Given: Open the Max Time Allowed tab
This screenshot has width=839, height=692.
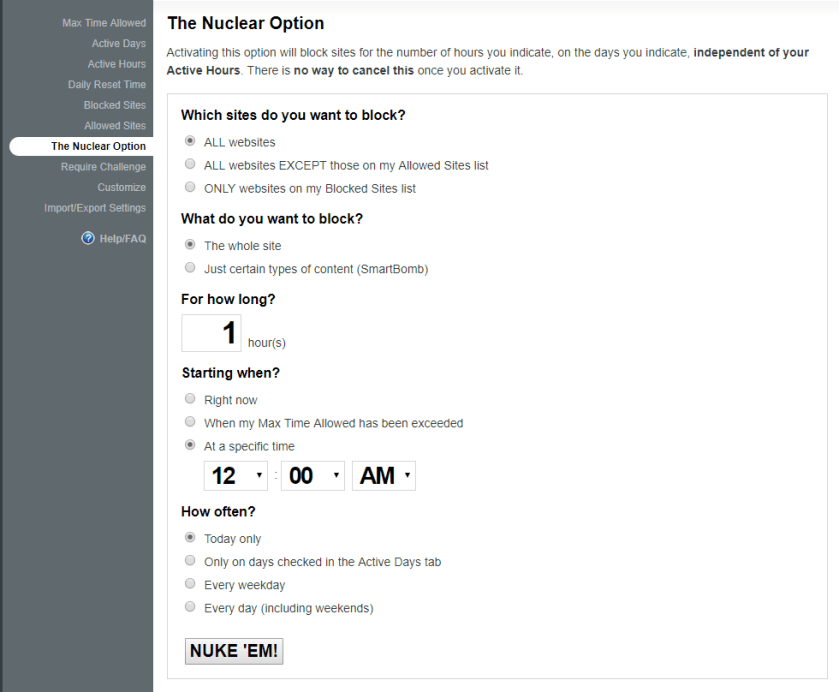Looking at the screenshot, I should (x=104, y=23).
